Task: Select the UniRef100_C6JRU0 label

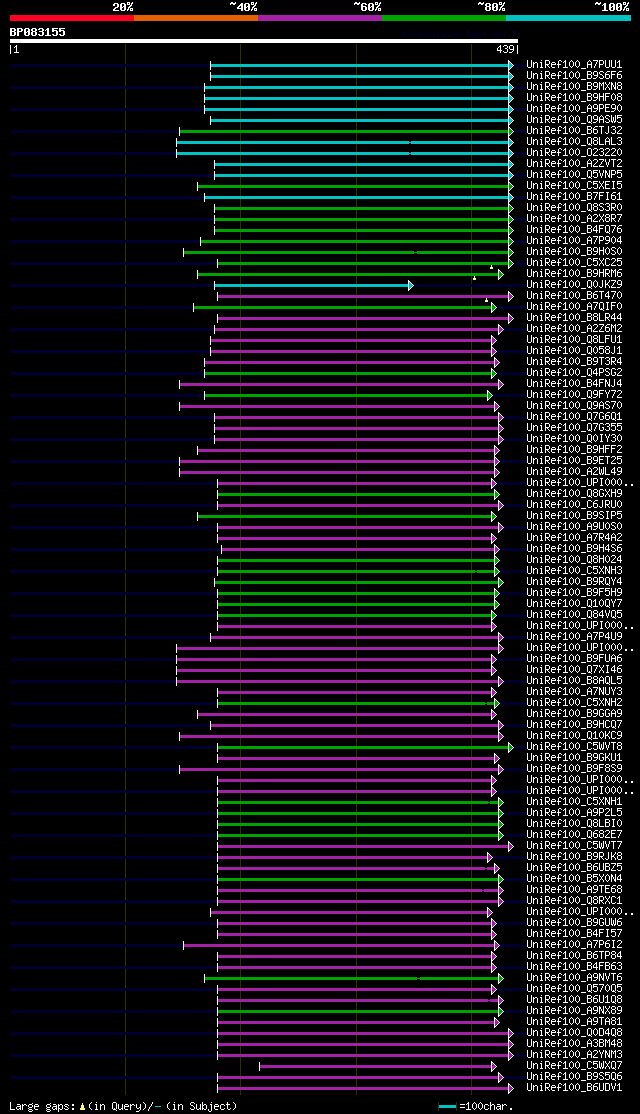Action: 575,505
